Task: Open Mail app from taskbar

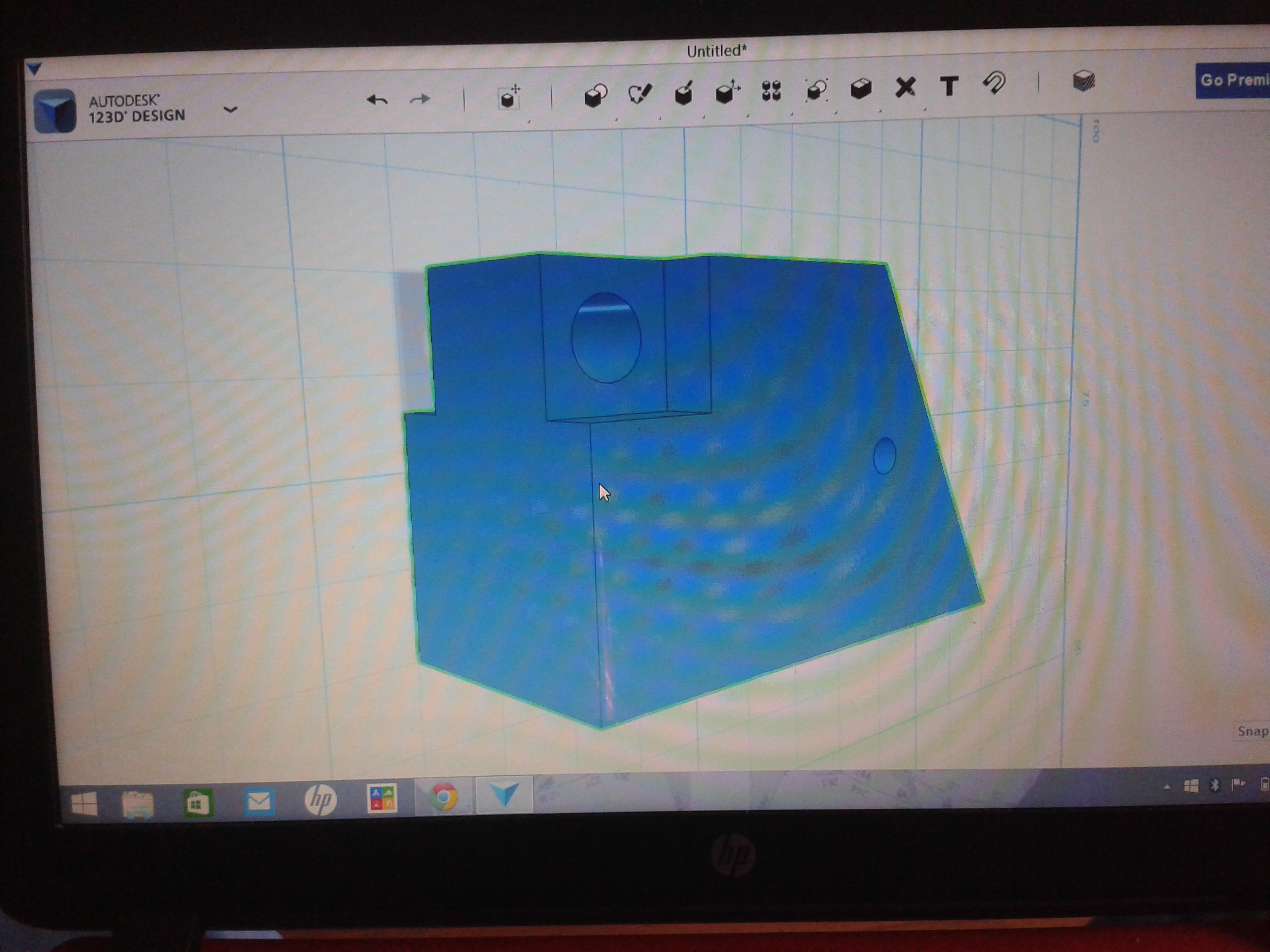Action: tap(258, 801)
